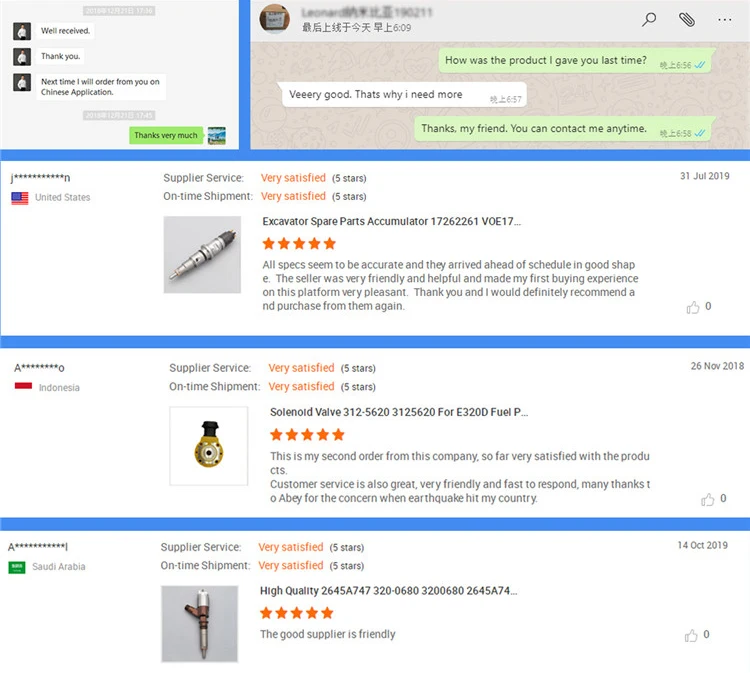Click the five stars on Excavator Accumulator review
Screen dimensions: 750x673
299,244
